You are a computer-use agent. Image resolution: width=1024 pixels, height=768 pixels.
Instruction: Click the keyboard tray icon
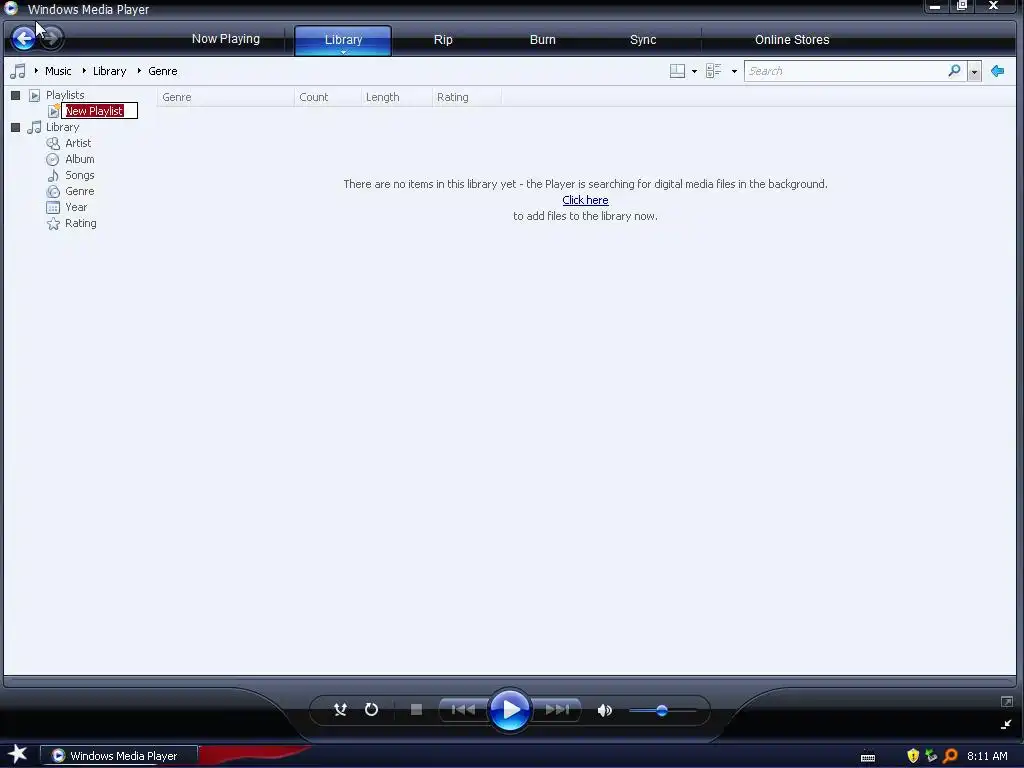tap(868, 757)
